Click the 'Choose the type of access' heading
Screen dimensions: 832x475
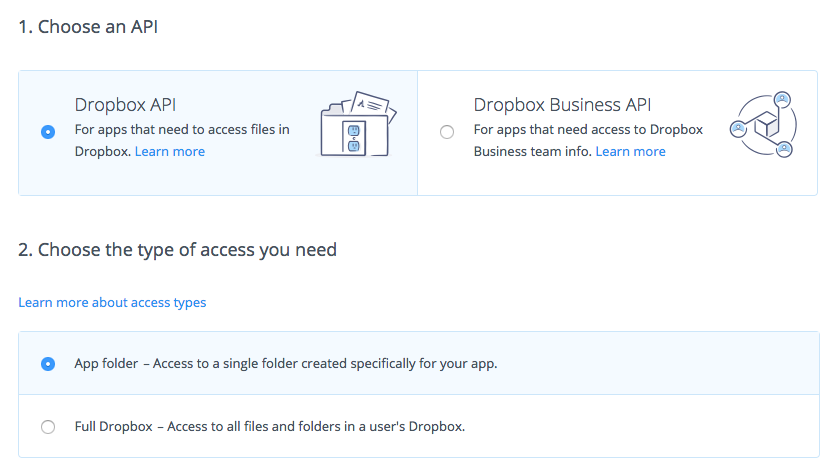(x=177, y=250)
